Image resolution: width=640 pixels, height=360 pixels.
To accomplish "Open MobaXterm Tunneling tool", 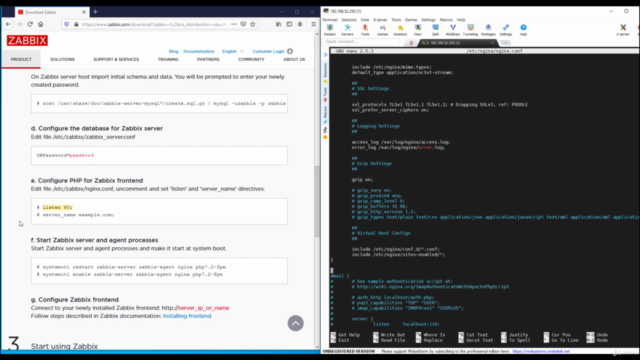I will 470,29.
